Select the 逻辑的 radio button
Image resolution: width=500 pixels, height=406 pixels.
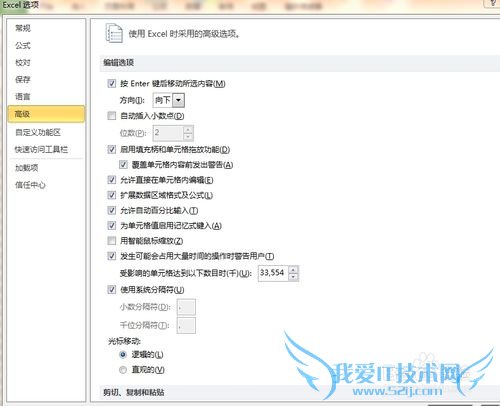point(123,355)
